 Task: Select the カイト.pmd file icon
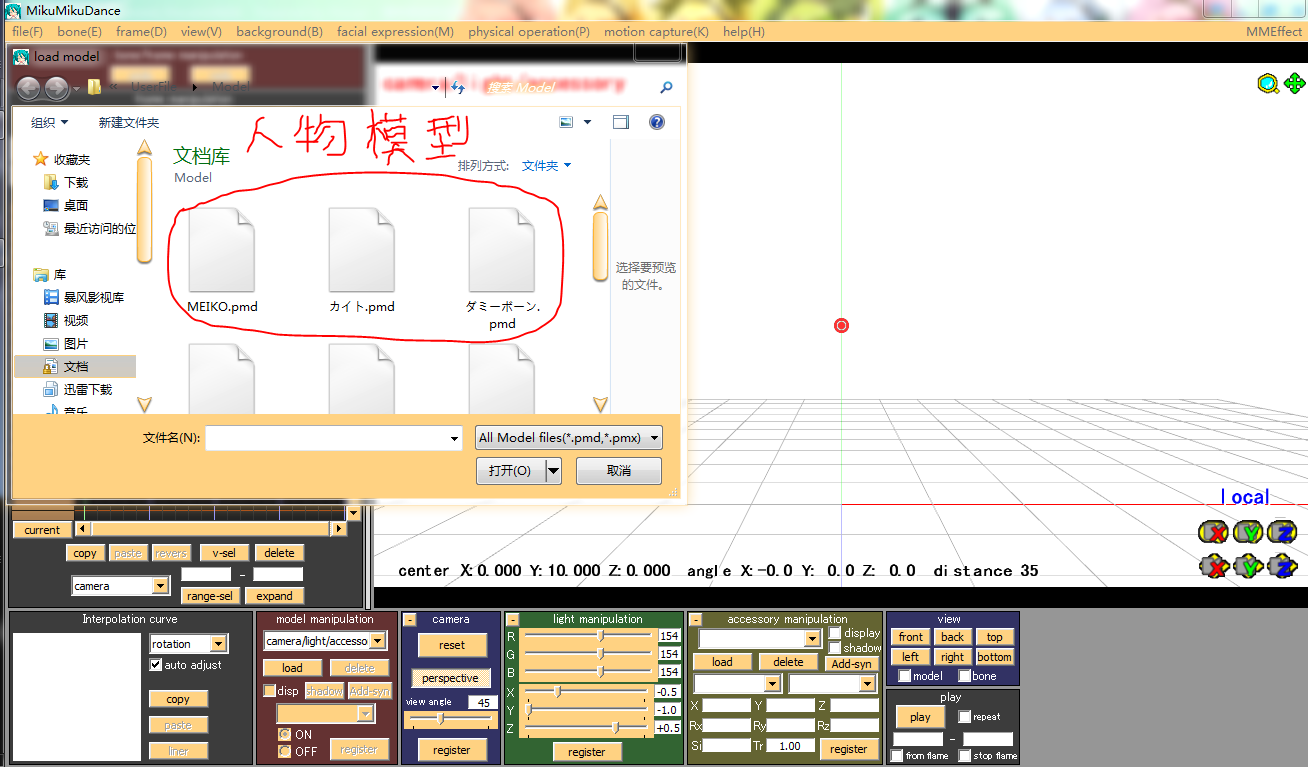(x=362, y=250)
